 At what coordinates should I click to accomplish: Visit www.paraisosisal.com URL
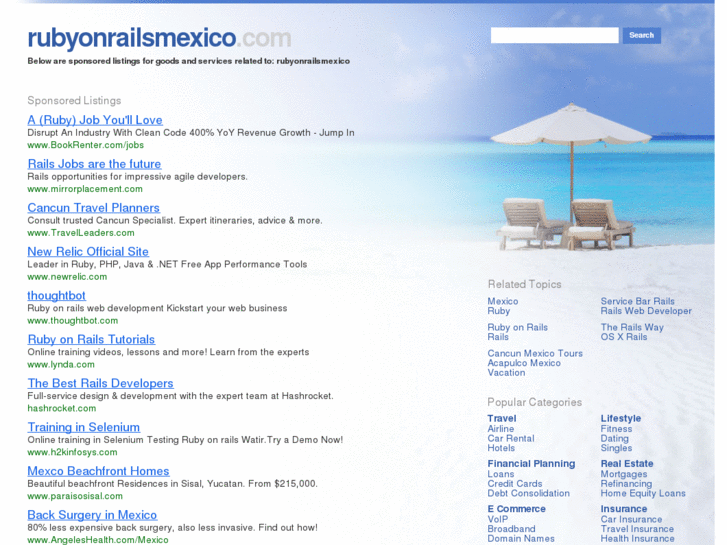(x=75, y=496)
